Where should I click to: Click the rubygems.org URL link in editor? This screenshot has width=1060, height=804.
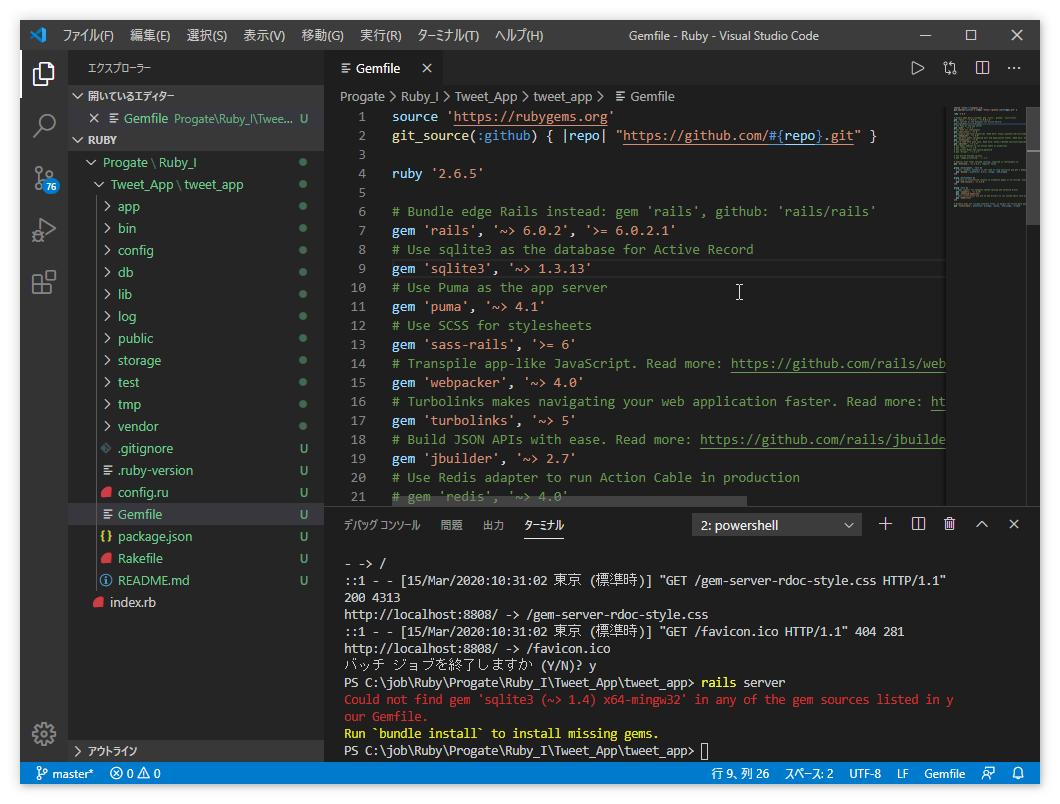tap(529, 116)
